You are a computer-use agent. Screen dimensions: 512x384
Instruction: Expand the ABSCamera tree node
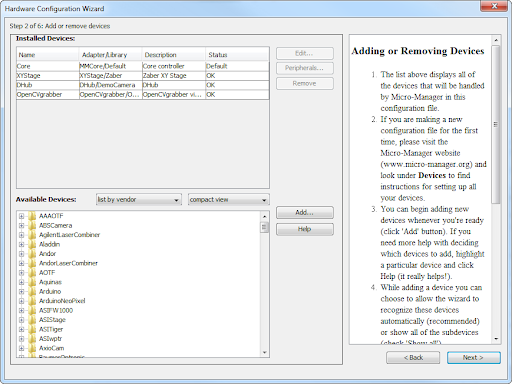(21, 225)
